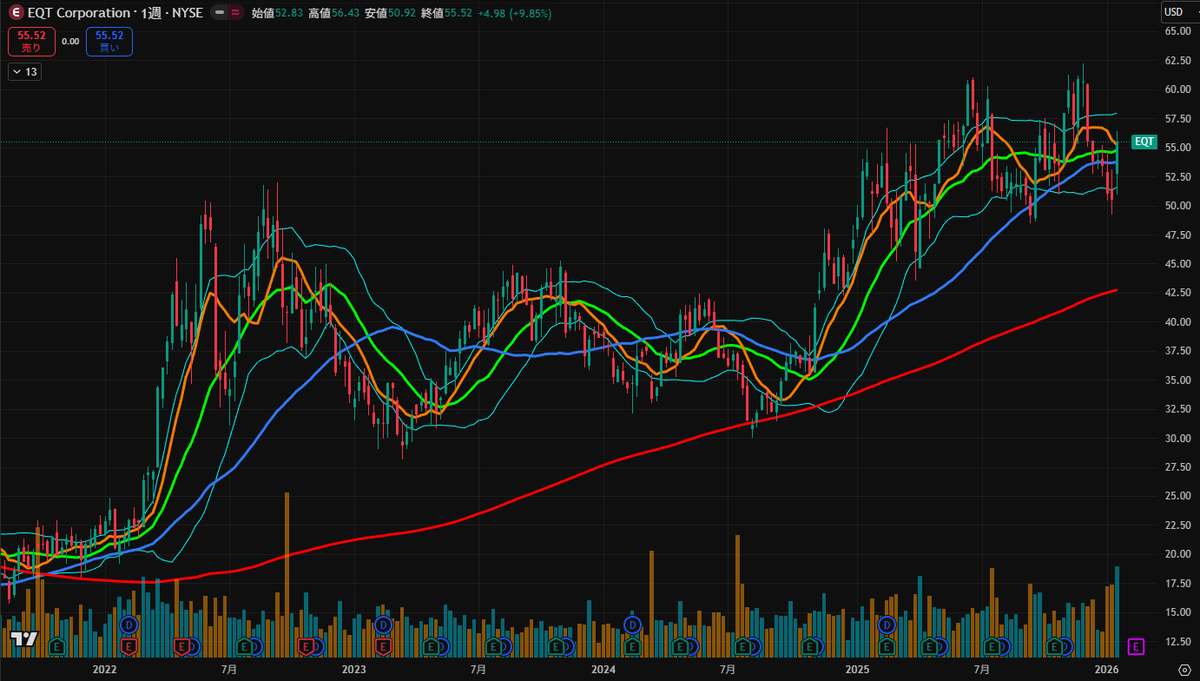The image size is (1200, 681).
Task: Click the 終値55.52 close price value
Action: click(x=447, y=13)
